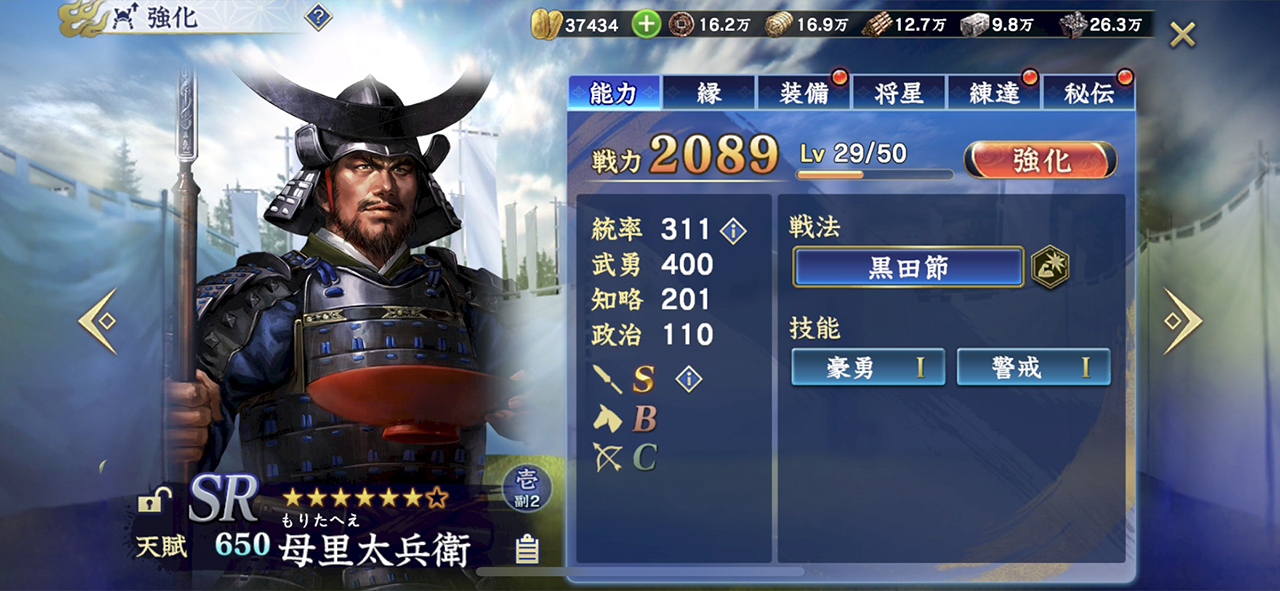The height and width of the screenshot is (591, 1280).
Task: Click the level experience progress bar
Action: point(876,175)
